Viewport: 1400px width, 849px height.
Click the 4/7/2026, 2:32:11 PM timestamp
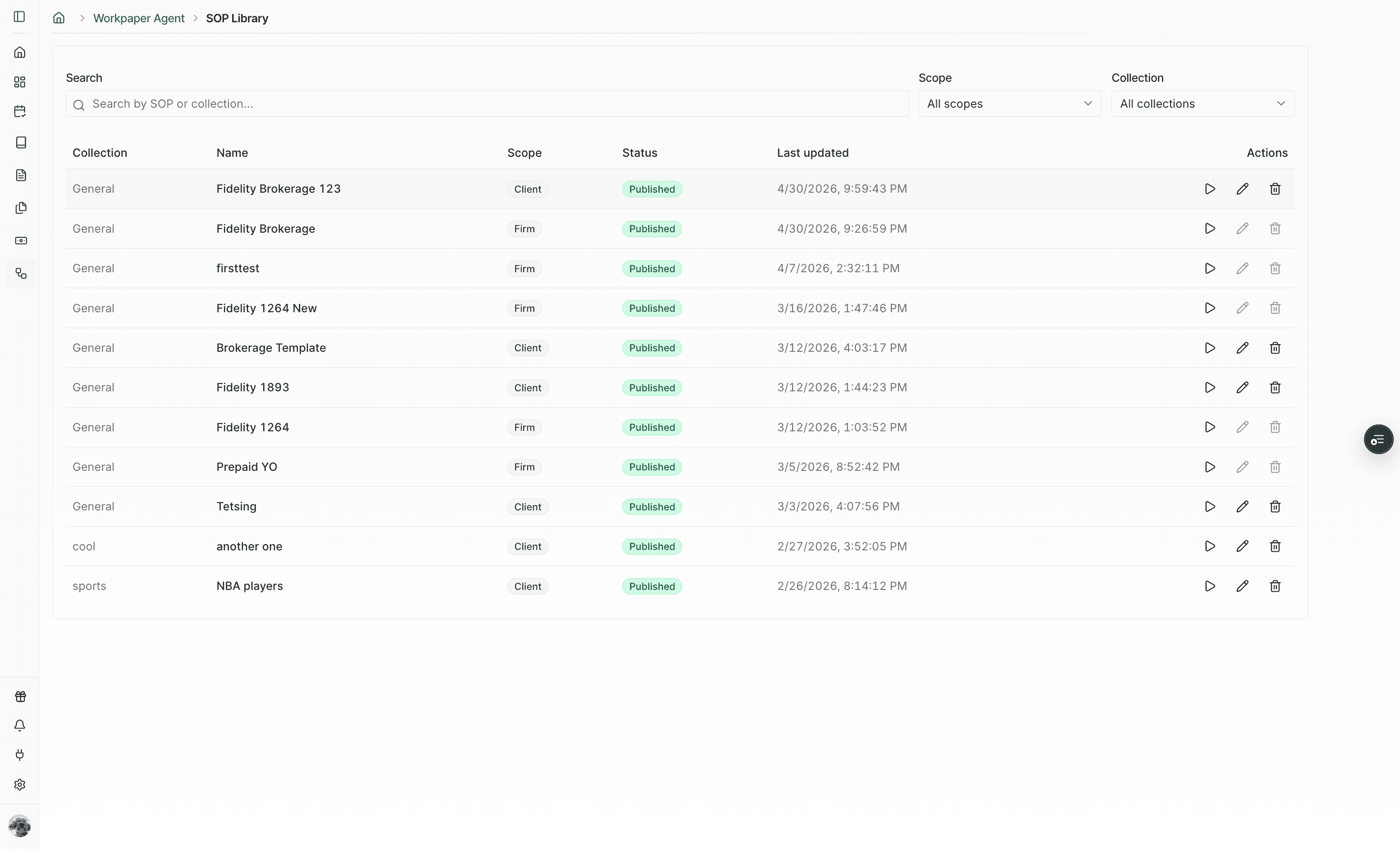(x=838, y=269)
